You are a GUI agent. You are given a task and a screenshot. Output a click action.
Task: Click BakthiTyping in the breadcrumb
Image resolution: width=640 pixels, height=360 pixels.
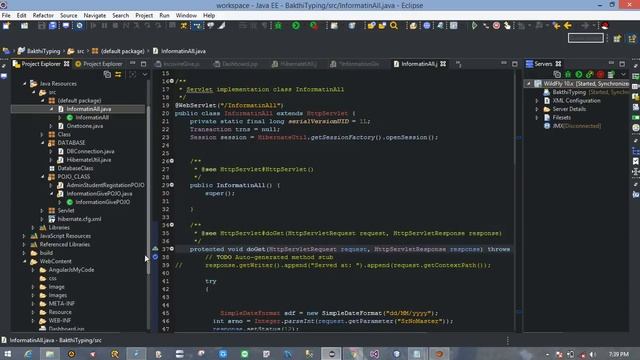point(43,51)
